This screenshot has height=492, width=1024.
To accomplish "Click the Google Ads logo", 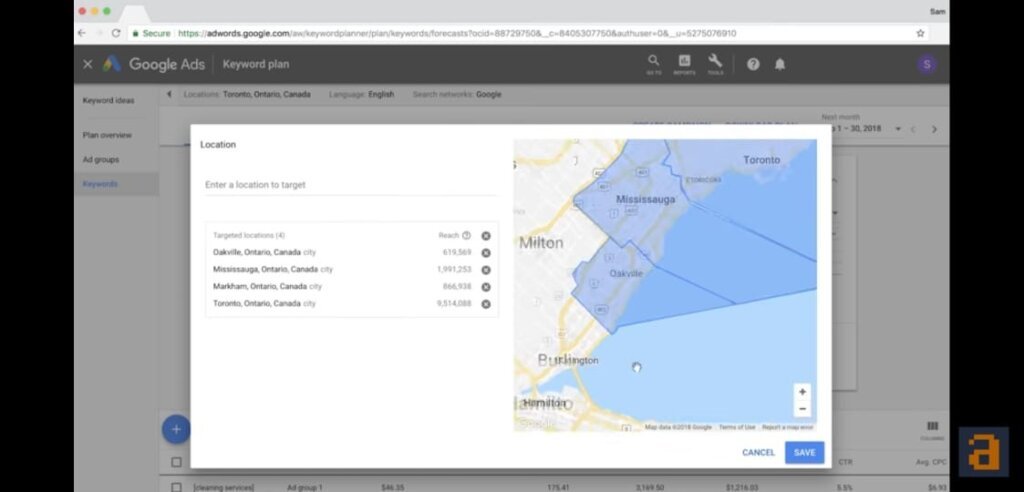I will coord(153,64).
